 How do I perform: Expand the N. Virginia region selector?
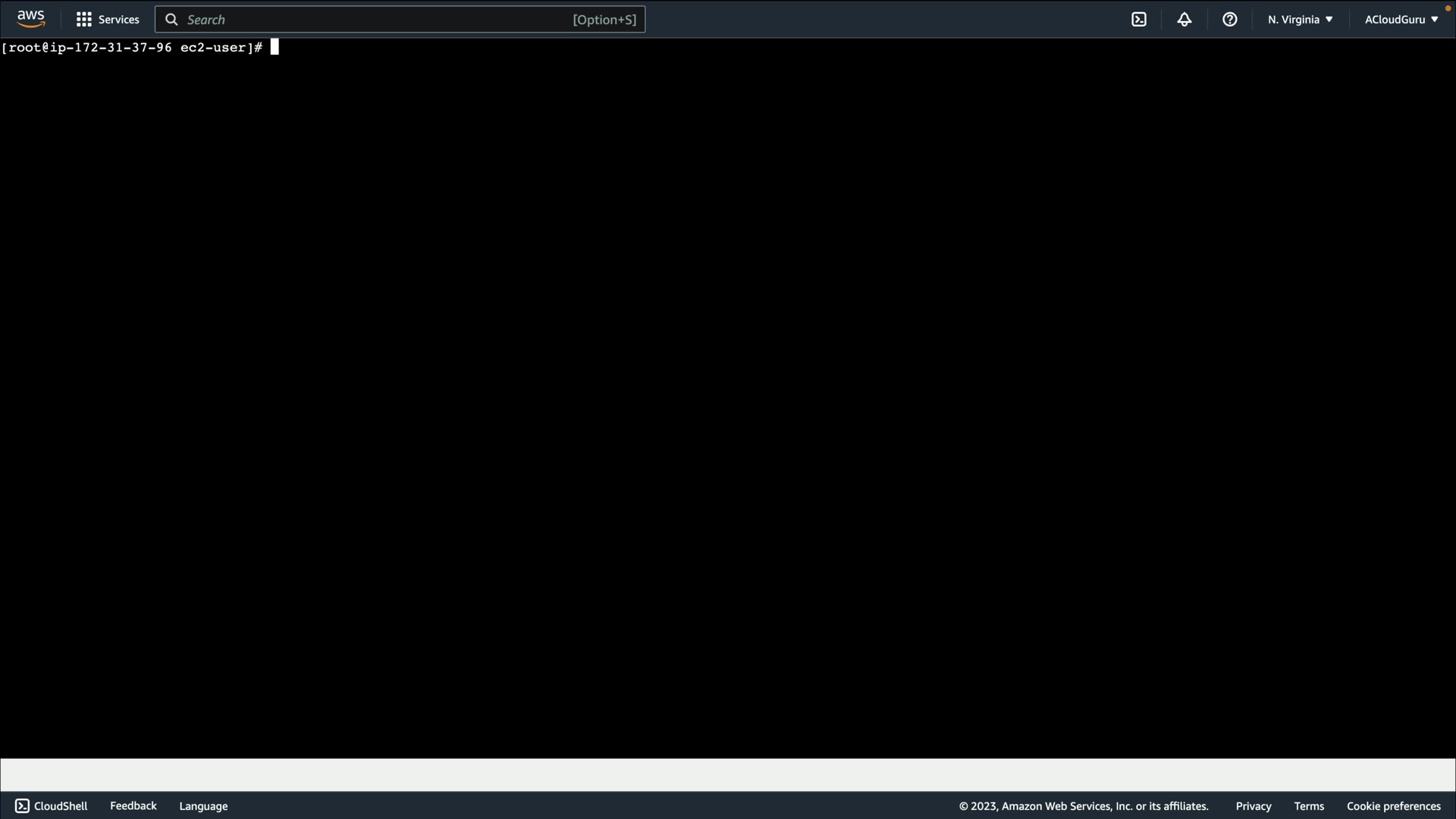point(1300,20)
